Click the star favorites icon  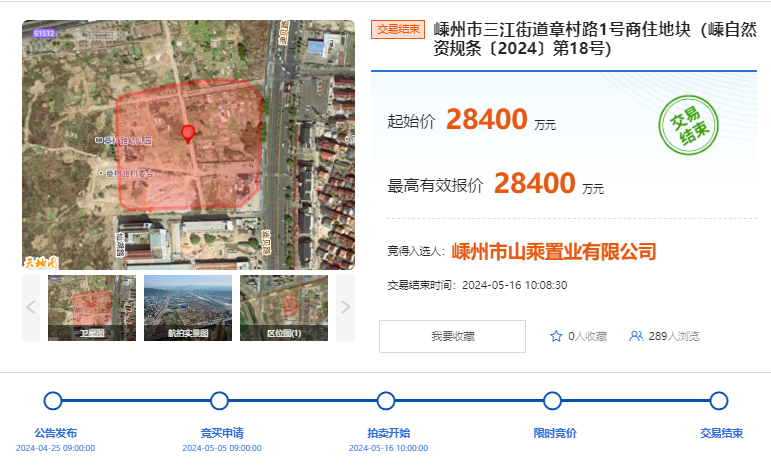click(556, 337)
